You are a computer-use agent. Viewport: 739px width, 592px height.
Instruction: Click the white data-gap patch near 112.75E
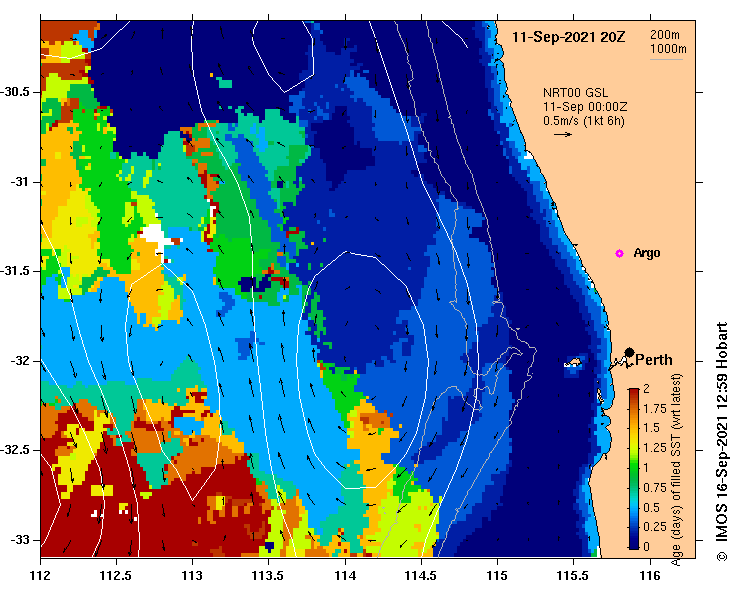pos(156,236)
